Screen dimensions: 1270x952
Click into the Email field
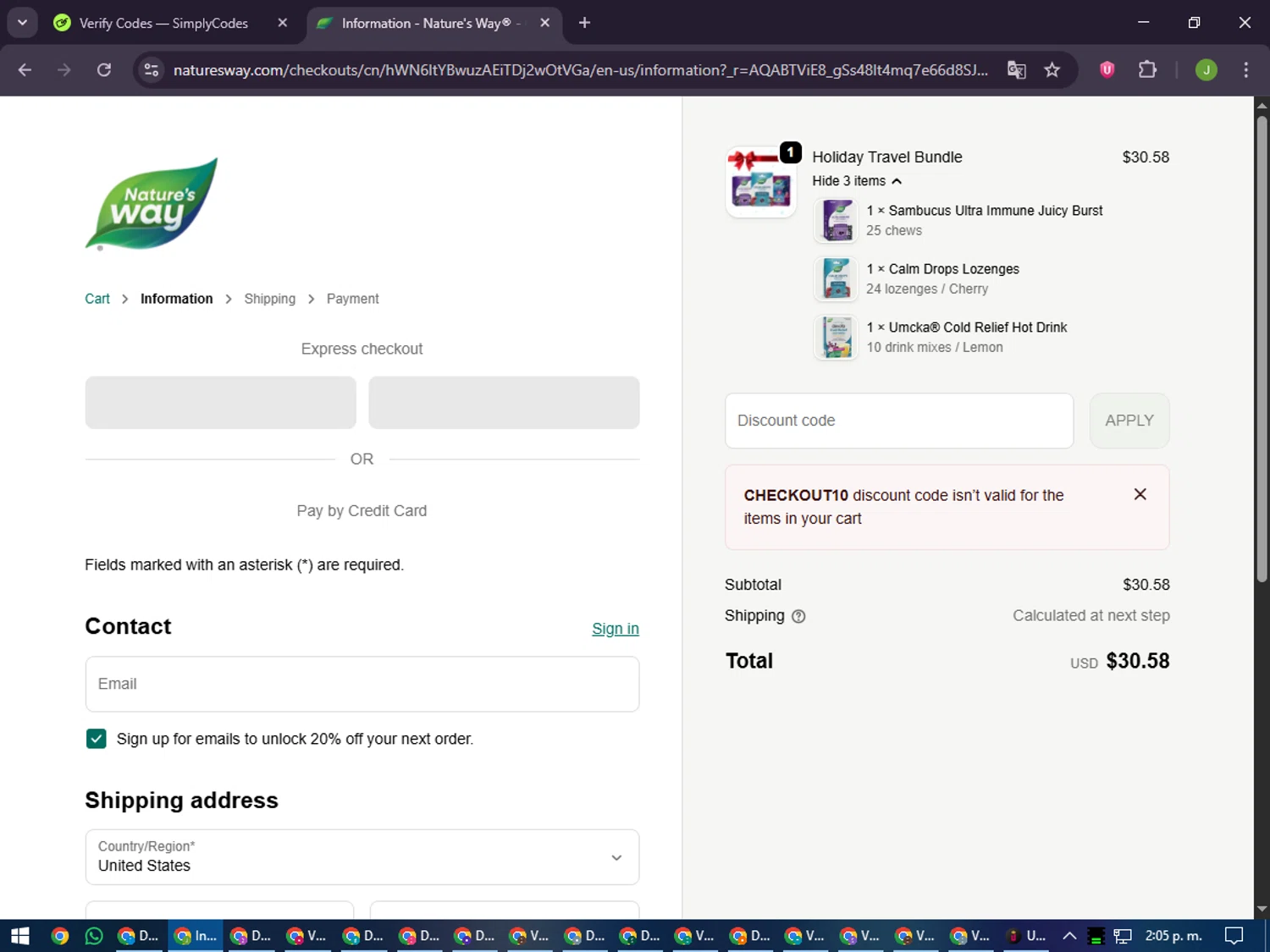pyautogui.click(x=362, y=684)
